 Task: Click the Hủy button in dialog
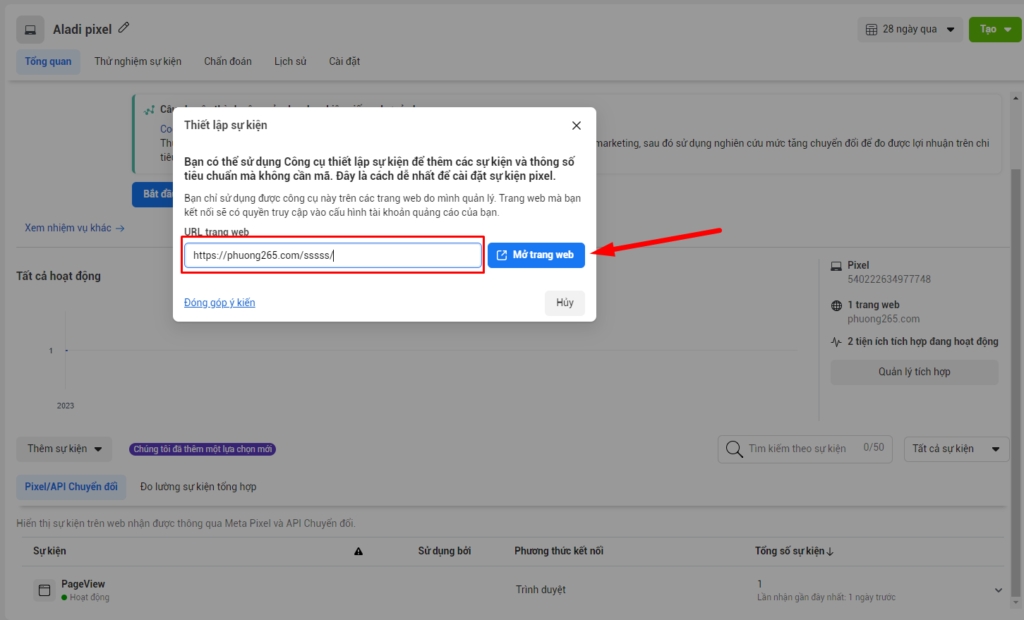pyautogui.click(x=564, y=303)
